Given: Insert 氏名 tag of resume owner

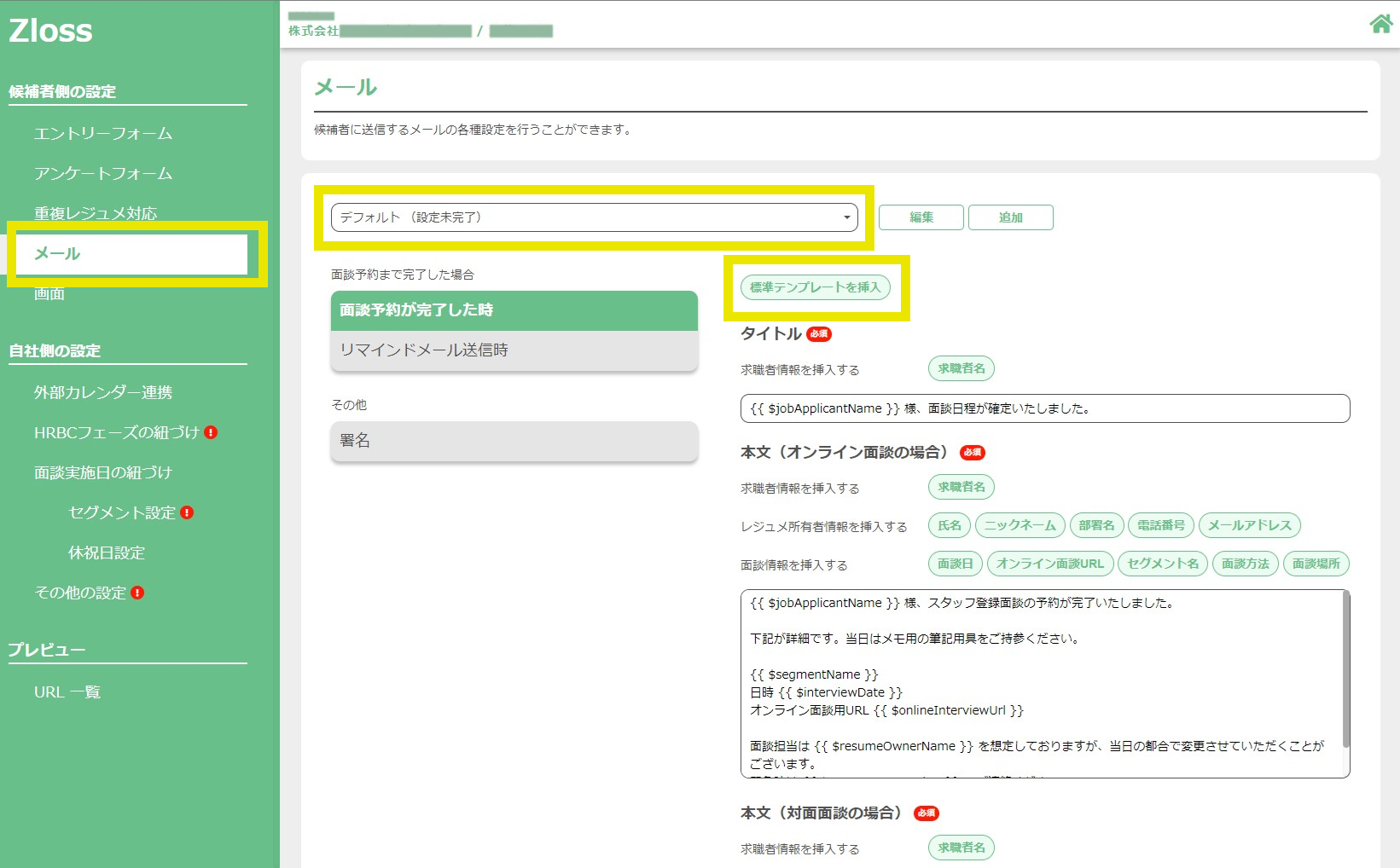Looking at the screenshot, I should tap(950, 525).
